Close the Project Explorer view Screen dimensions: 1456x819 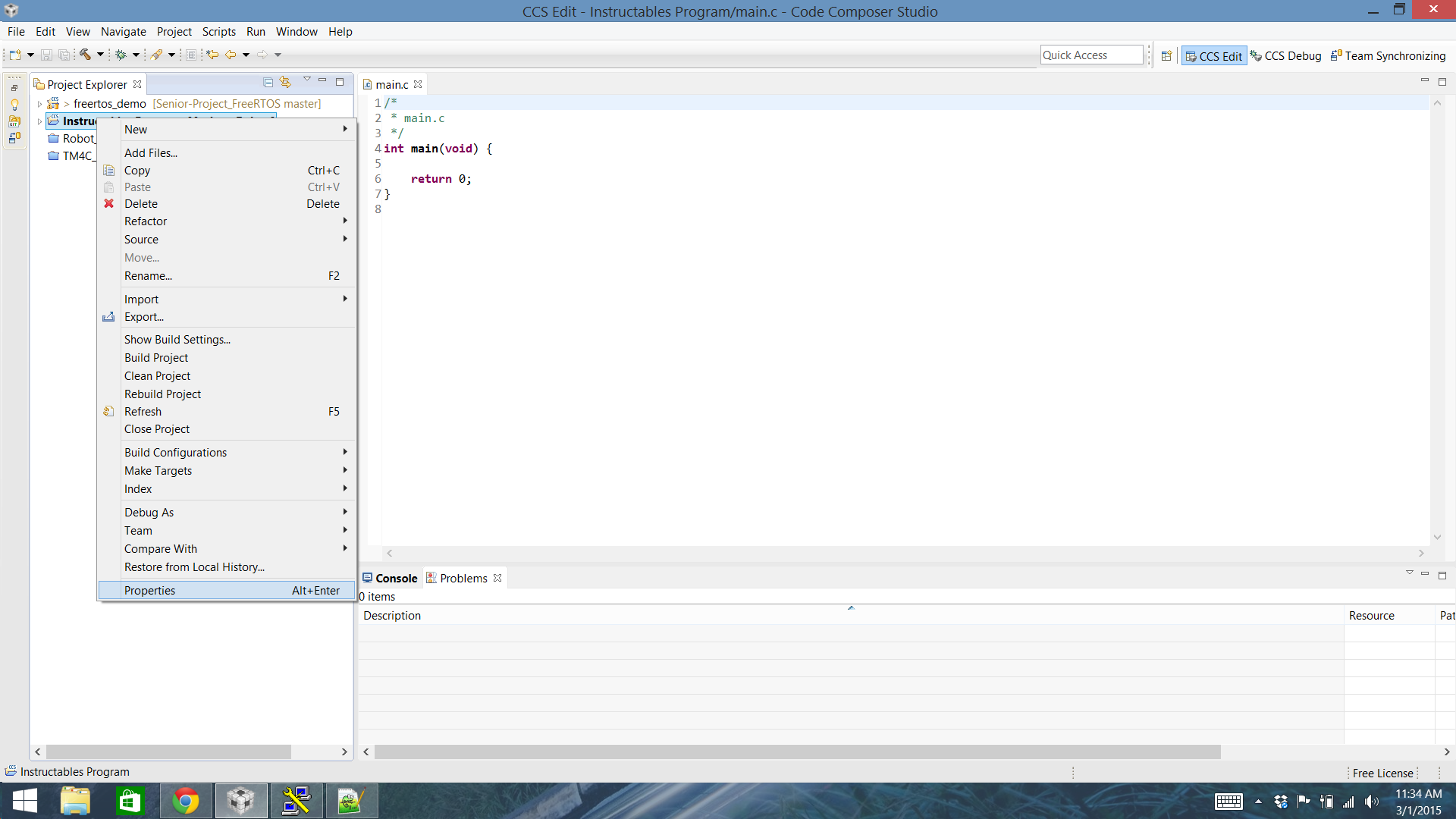(x=137, y=84)
